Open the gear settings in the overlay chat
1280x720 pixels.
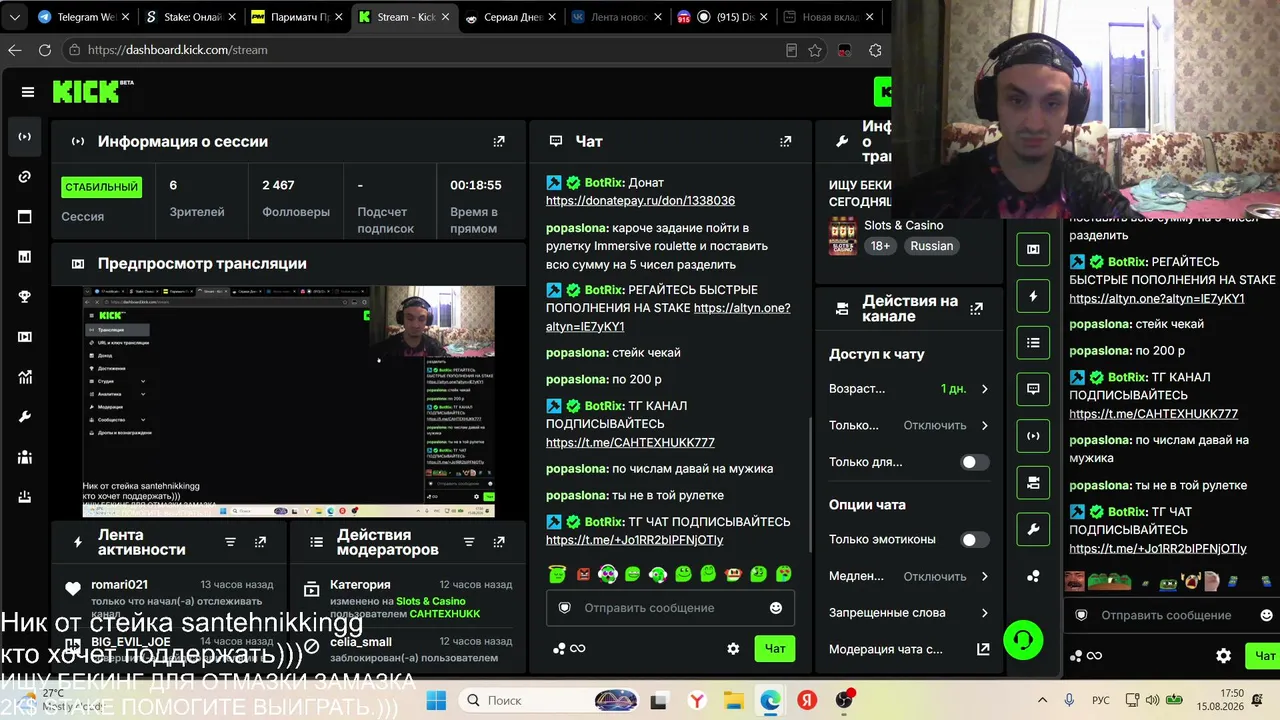pos(1223,656)
